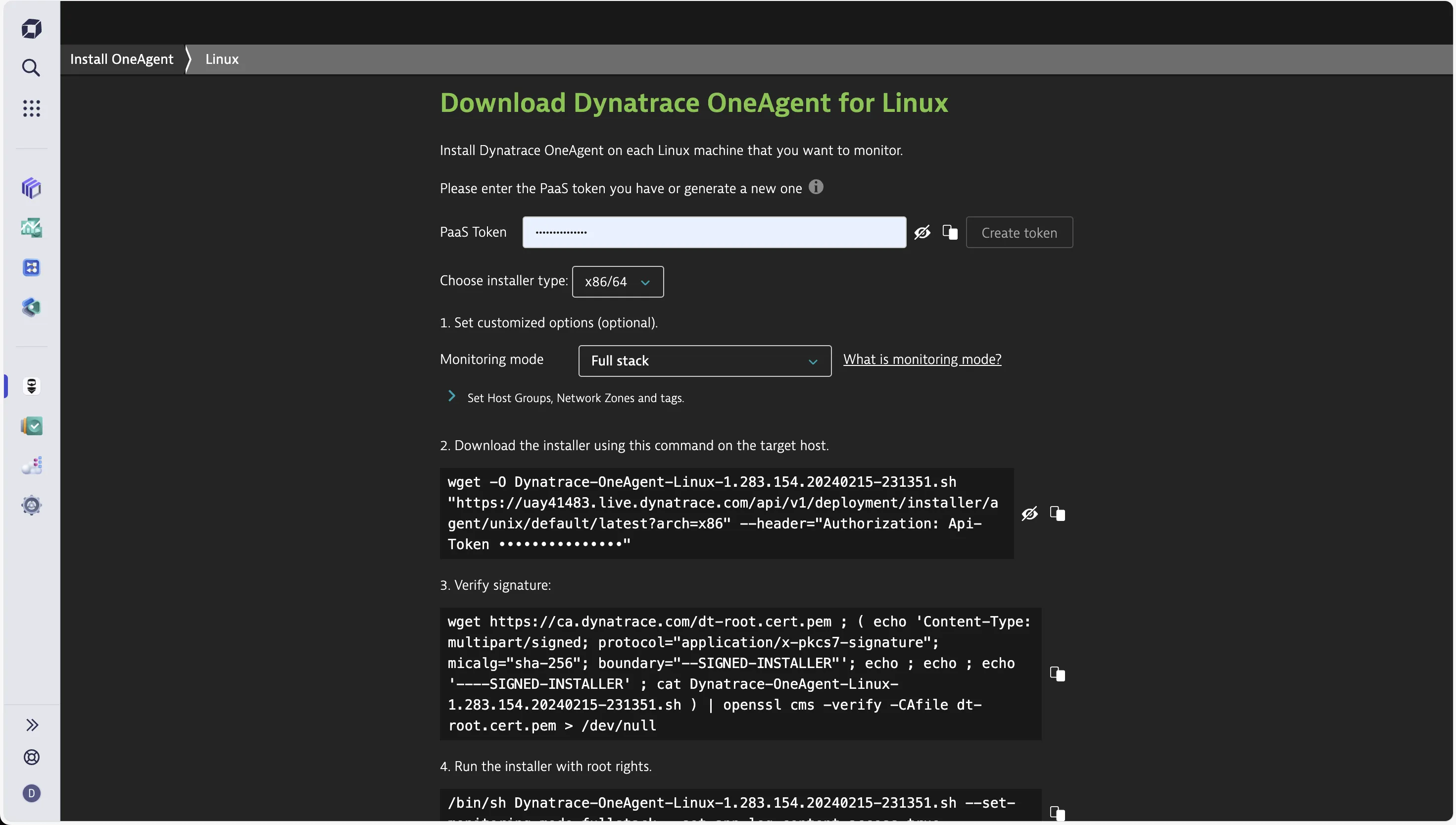
Task: Open the Dynatrace home via the logo icon
Action: coord(31,28)
